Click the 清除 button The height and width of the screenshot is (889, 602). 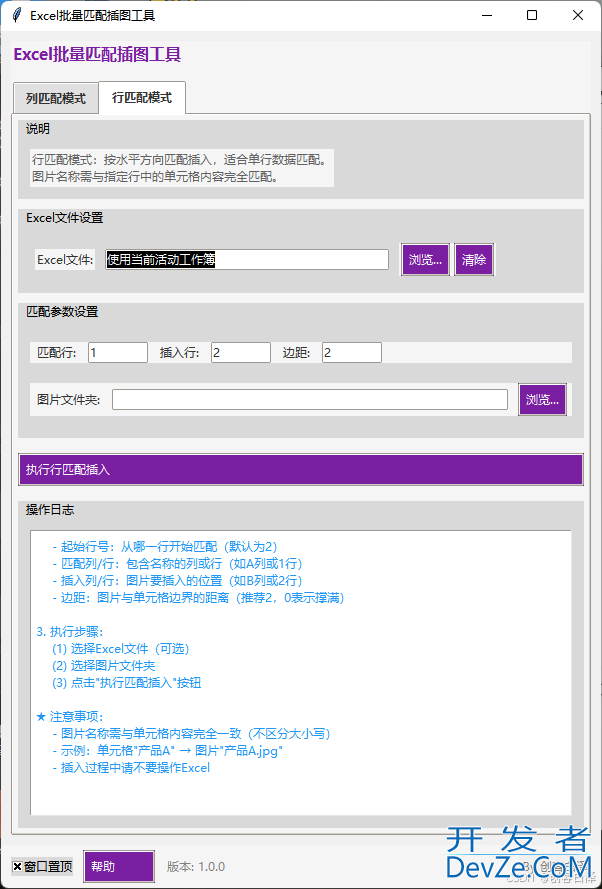pyautogui.click(x=474, y=260)
